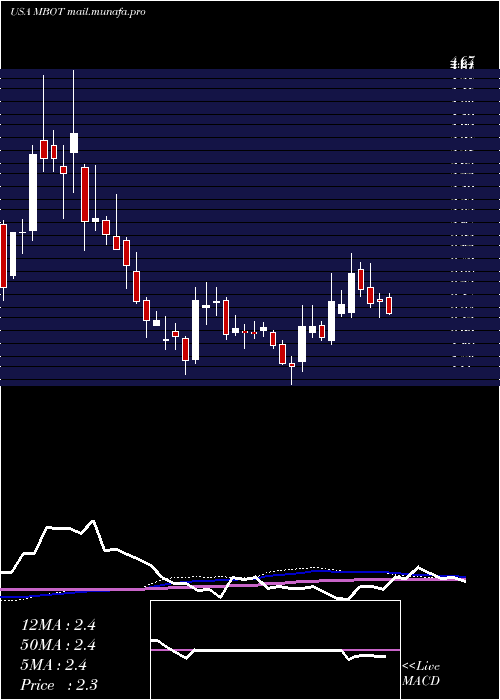
Task: Click the '<<Live MACD' label
Action: tap(421, 674)
